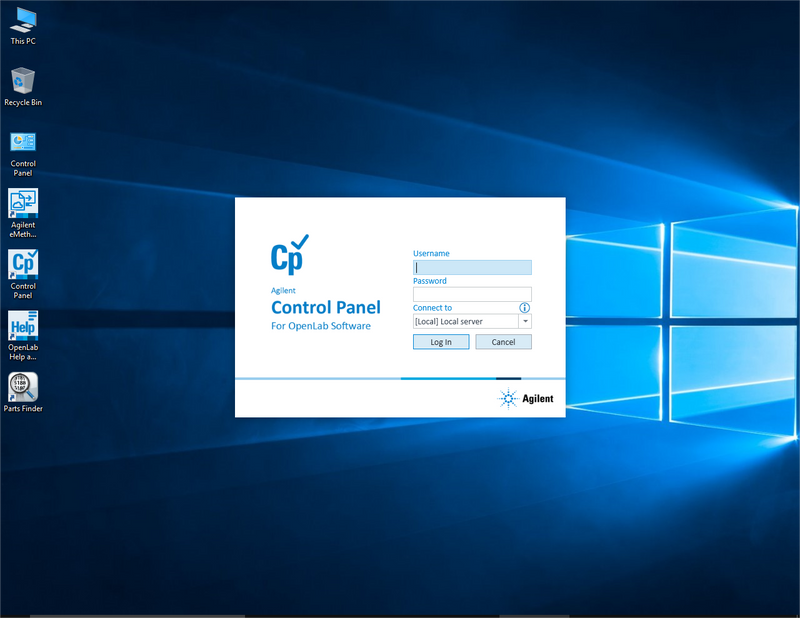Viewport: 800px width, 618px height.
Task: Click the info icon beside Connect to
Action: coord(524,308)
